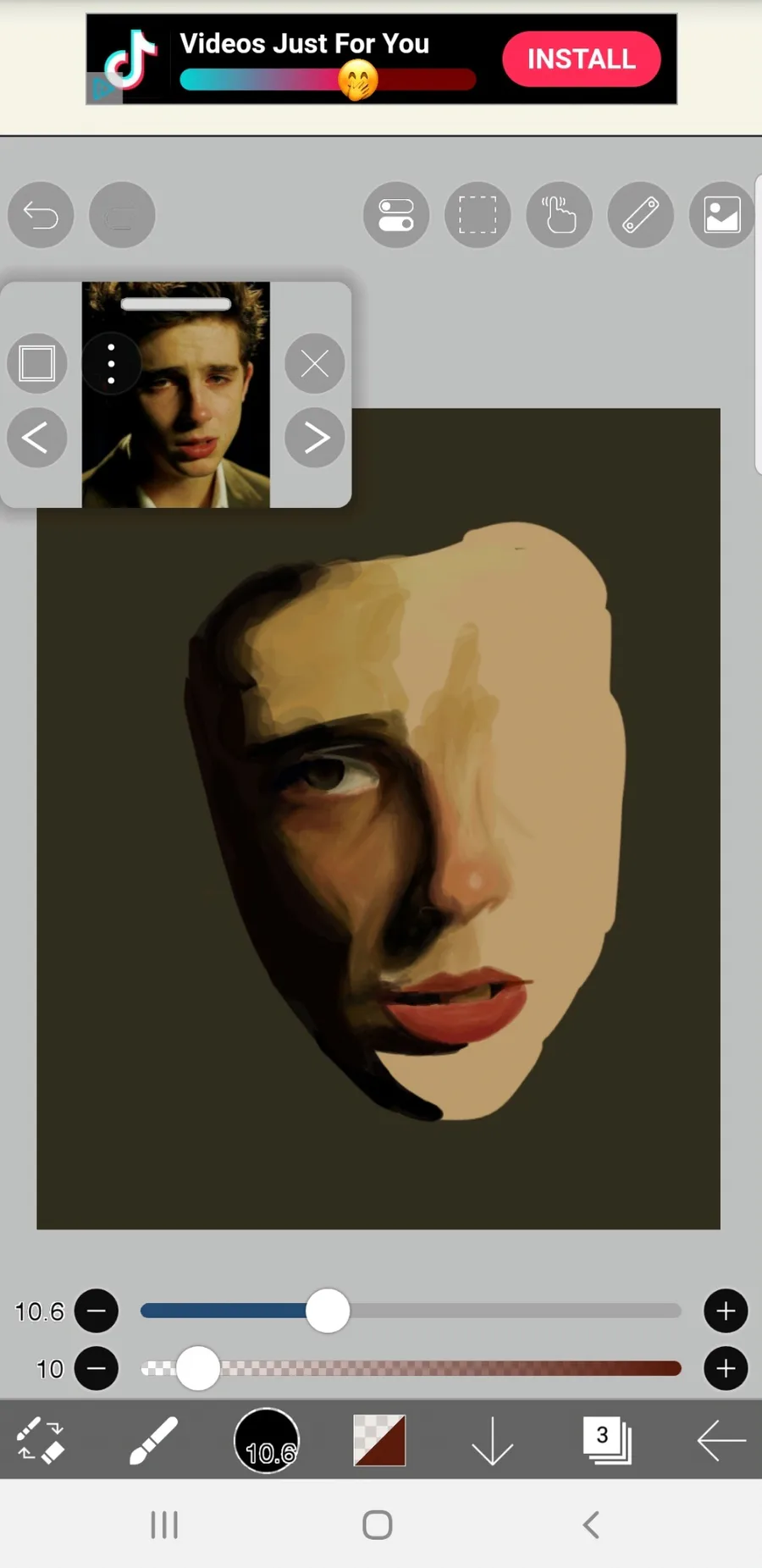Adjust the brush opacity slider
762x1568 pixels.
[411, 1369]
